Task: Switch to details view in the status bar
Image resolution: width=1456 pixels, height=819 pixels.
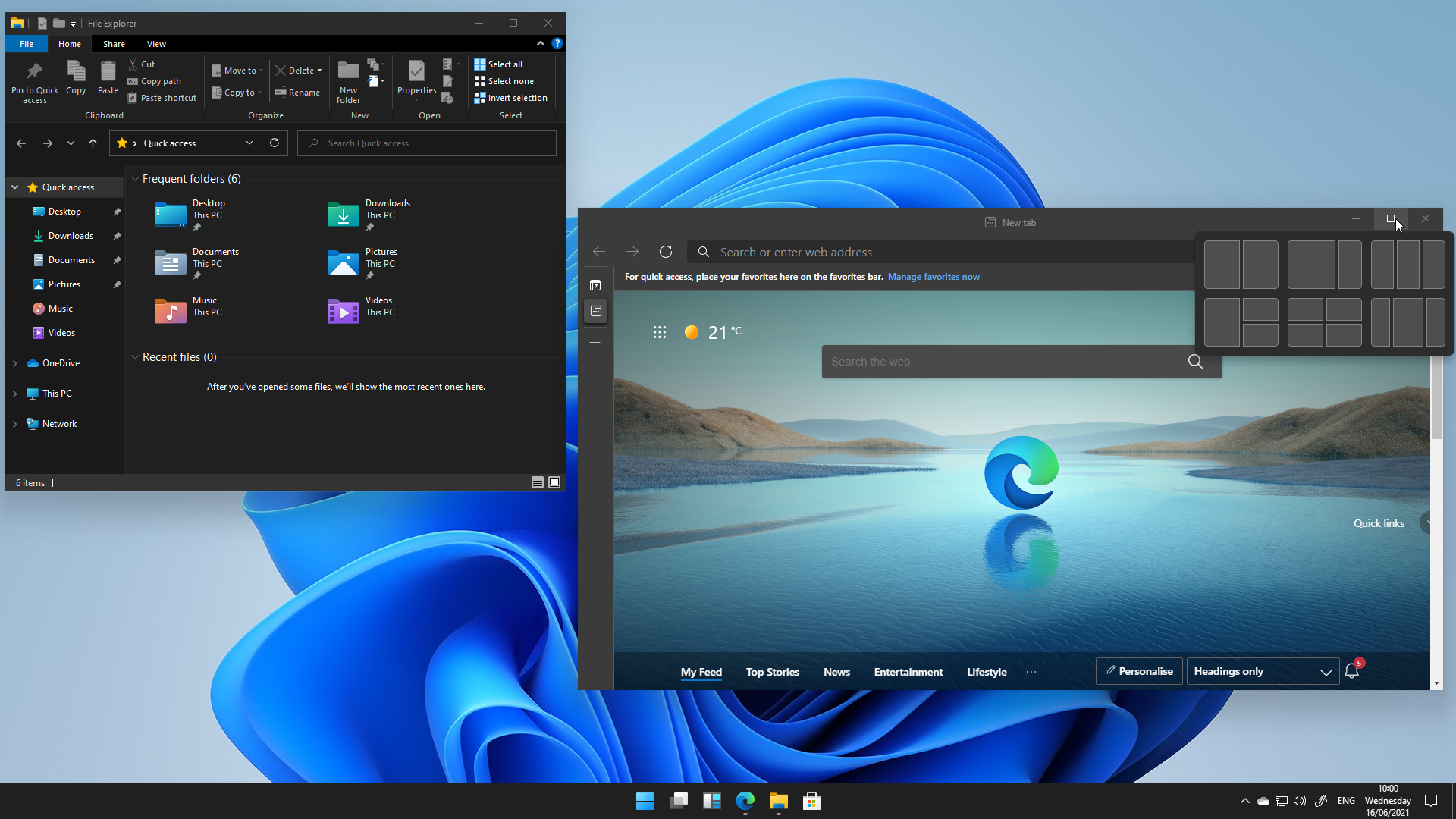Action: tap(537, 482)
